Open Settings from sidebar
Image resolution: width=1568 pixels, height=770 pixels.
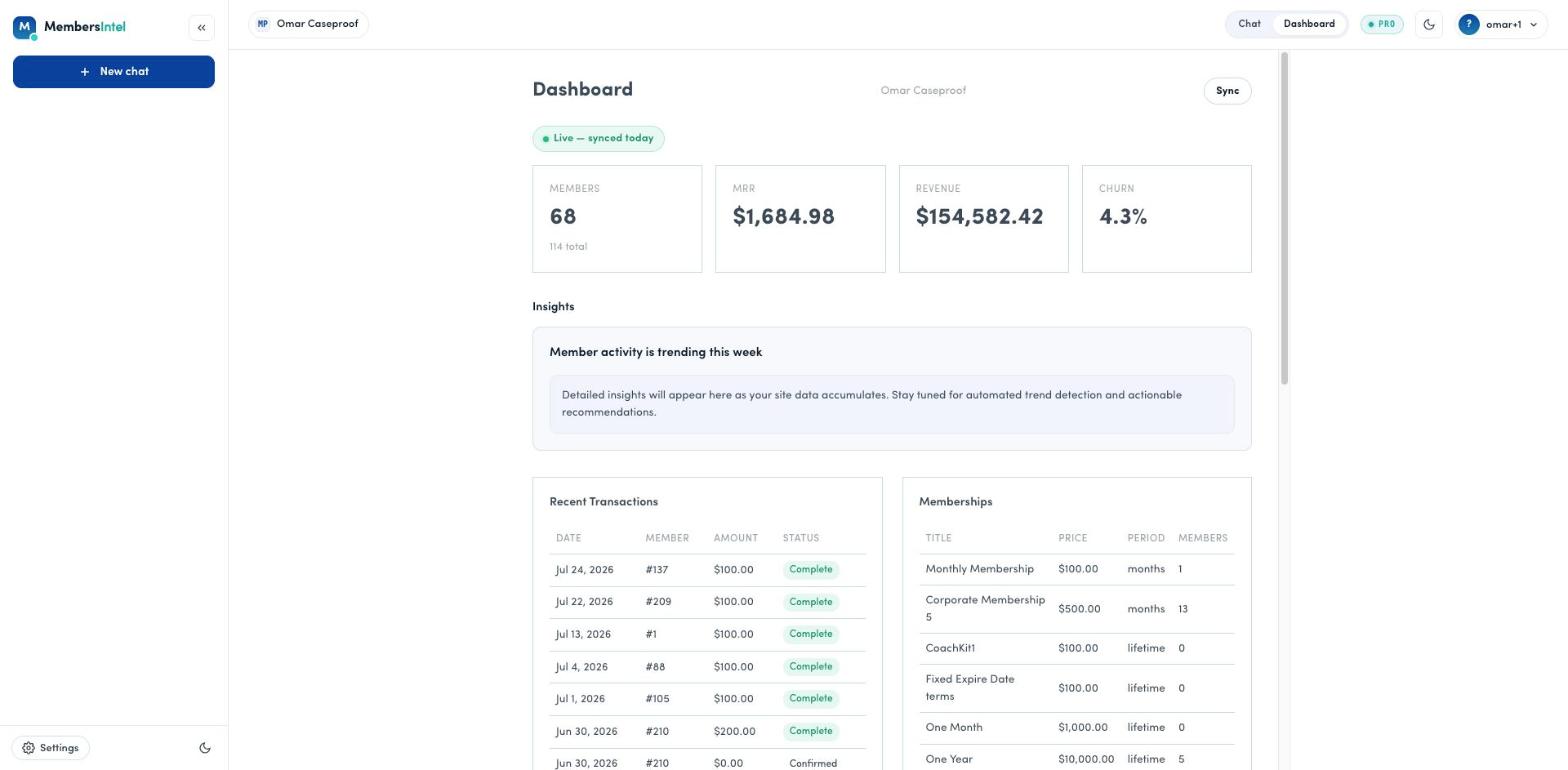click(51, 748)
